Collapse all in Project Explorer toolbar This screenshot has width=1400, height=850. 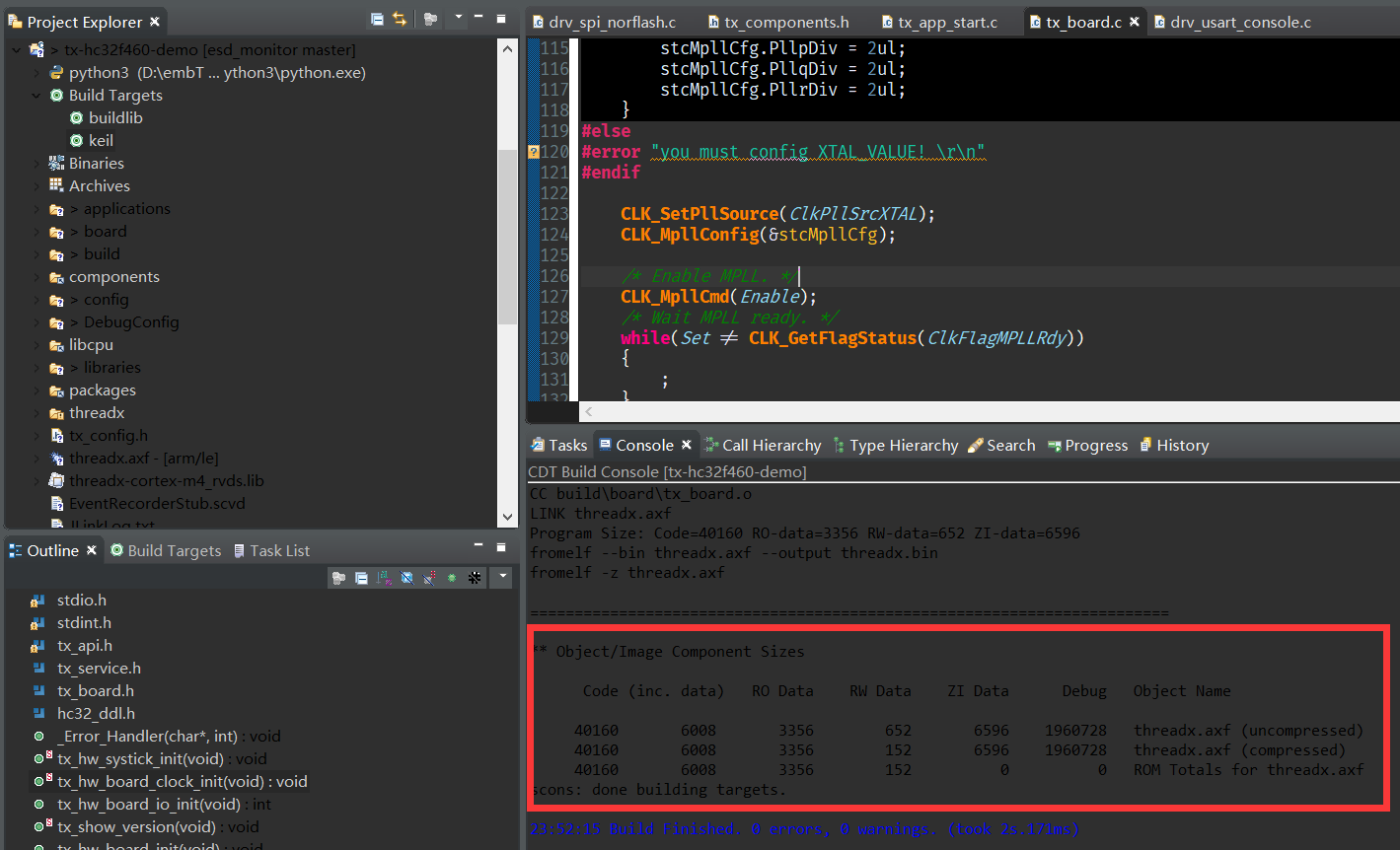(x=377, y=19)
